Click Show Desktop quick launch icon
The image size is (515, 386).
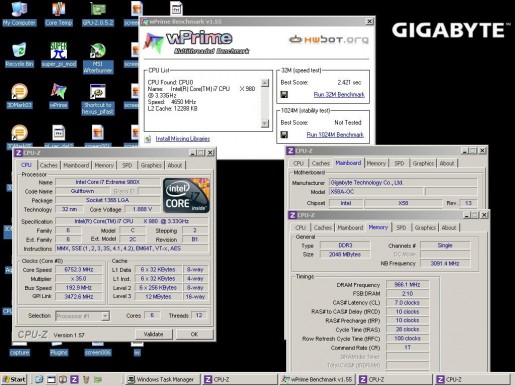tap(51, 379)
